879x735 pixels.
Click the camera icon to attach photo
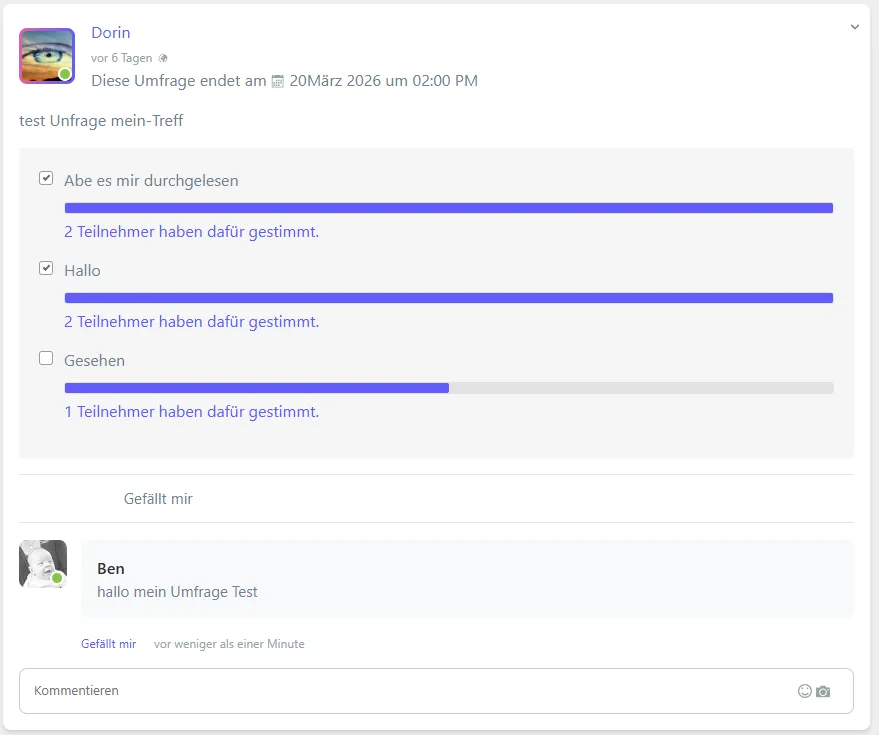(823, 691)
